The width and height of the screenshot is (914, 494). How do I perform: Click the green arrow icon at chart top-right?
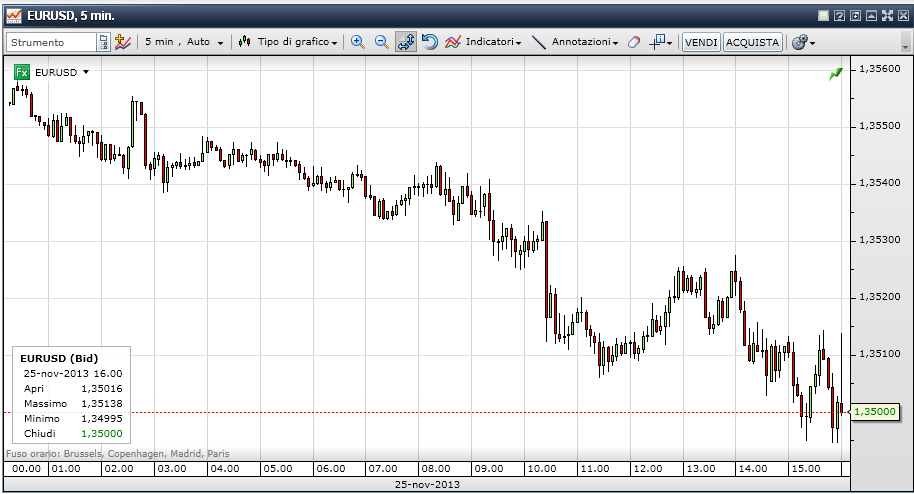pos(835,74)
